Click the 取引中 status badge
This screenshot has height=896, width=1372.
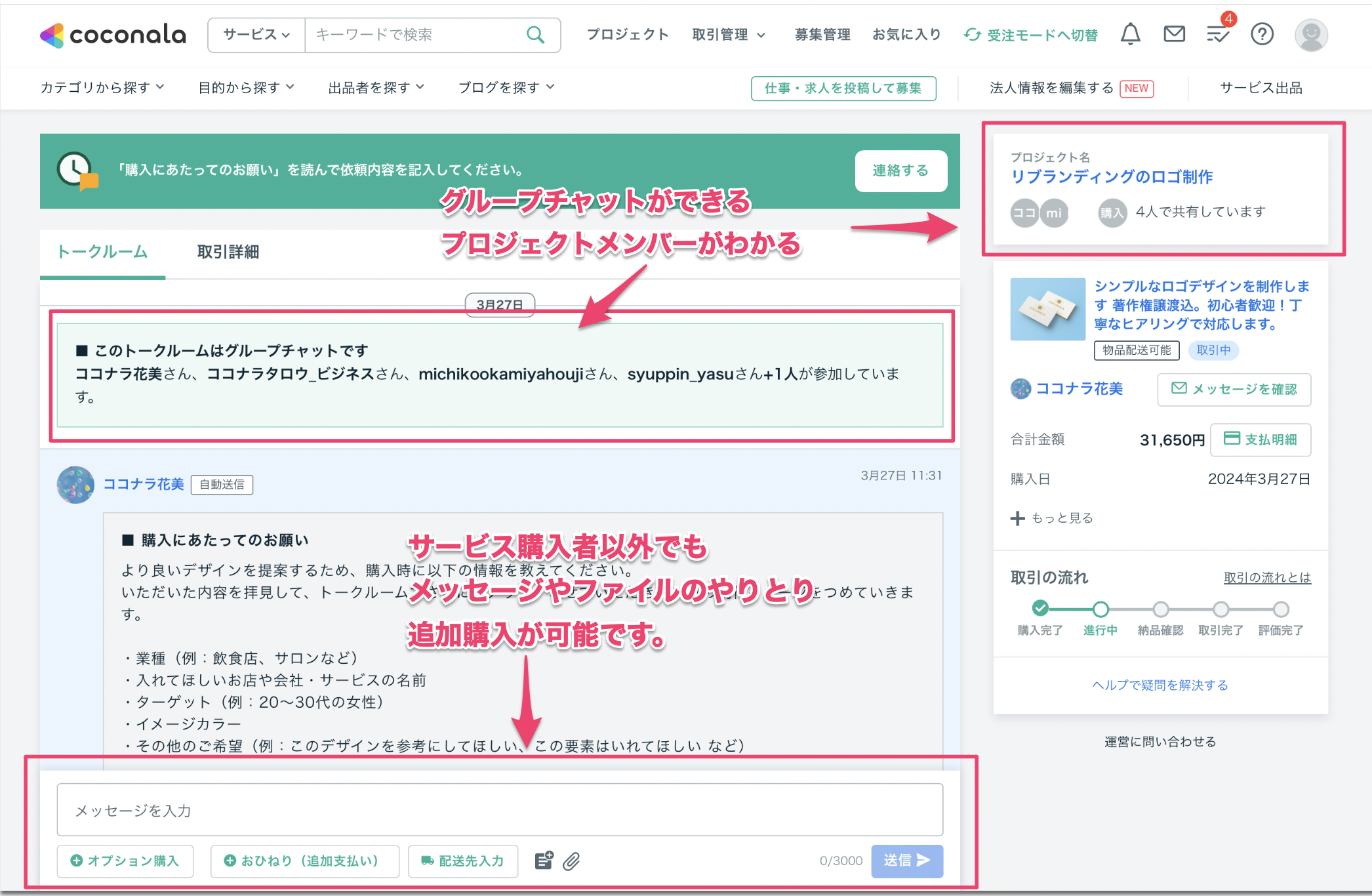(1213, 350)
